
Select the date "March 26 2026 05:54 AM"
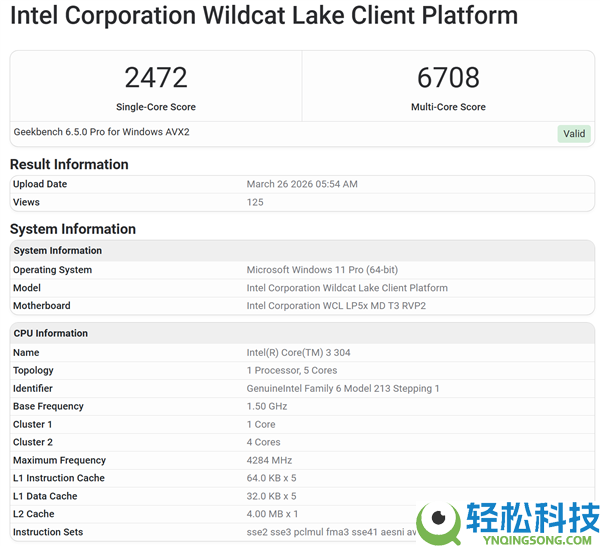302,184
